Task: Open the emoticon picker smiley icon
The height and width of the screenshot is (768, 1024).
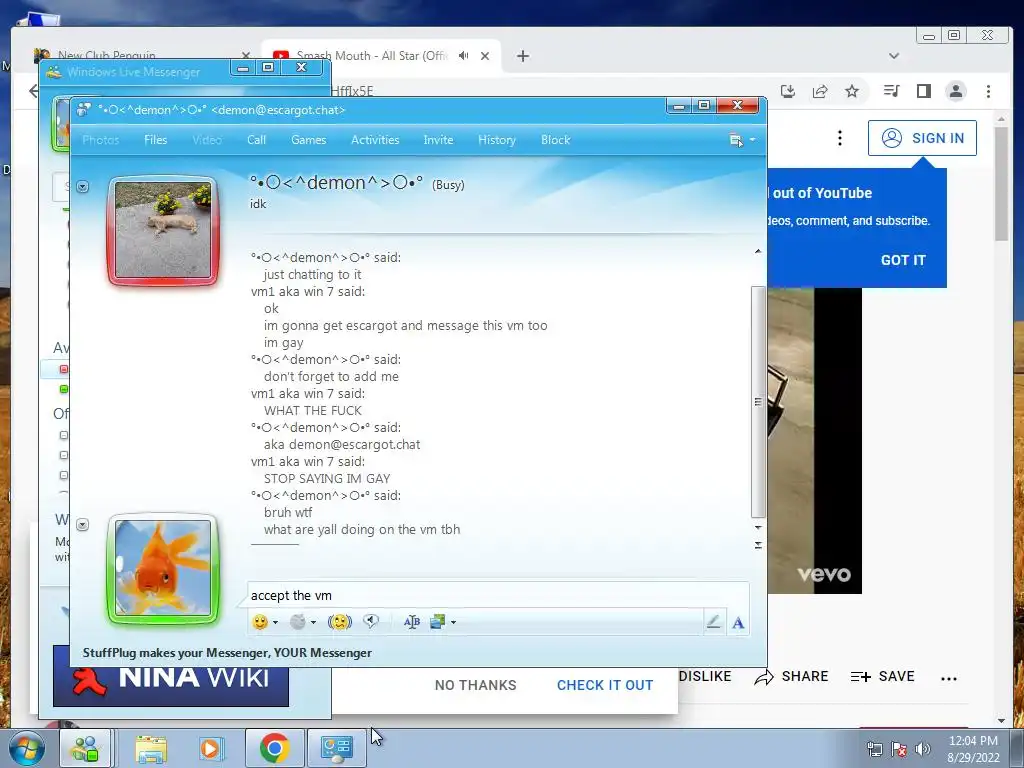Action: tap(260, 622)
